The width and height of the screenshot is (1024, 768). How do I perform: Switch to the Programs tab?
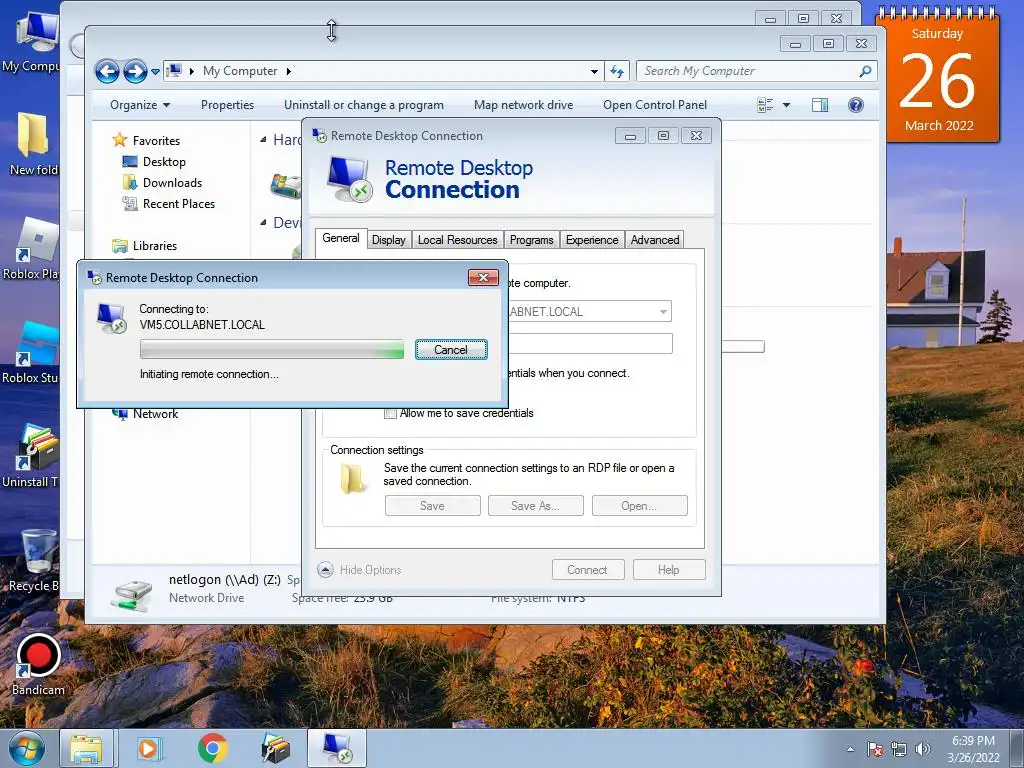[x=531, y=240]
